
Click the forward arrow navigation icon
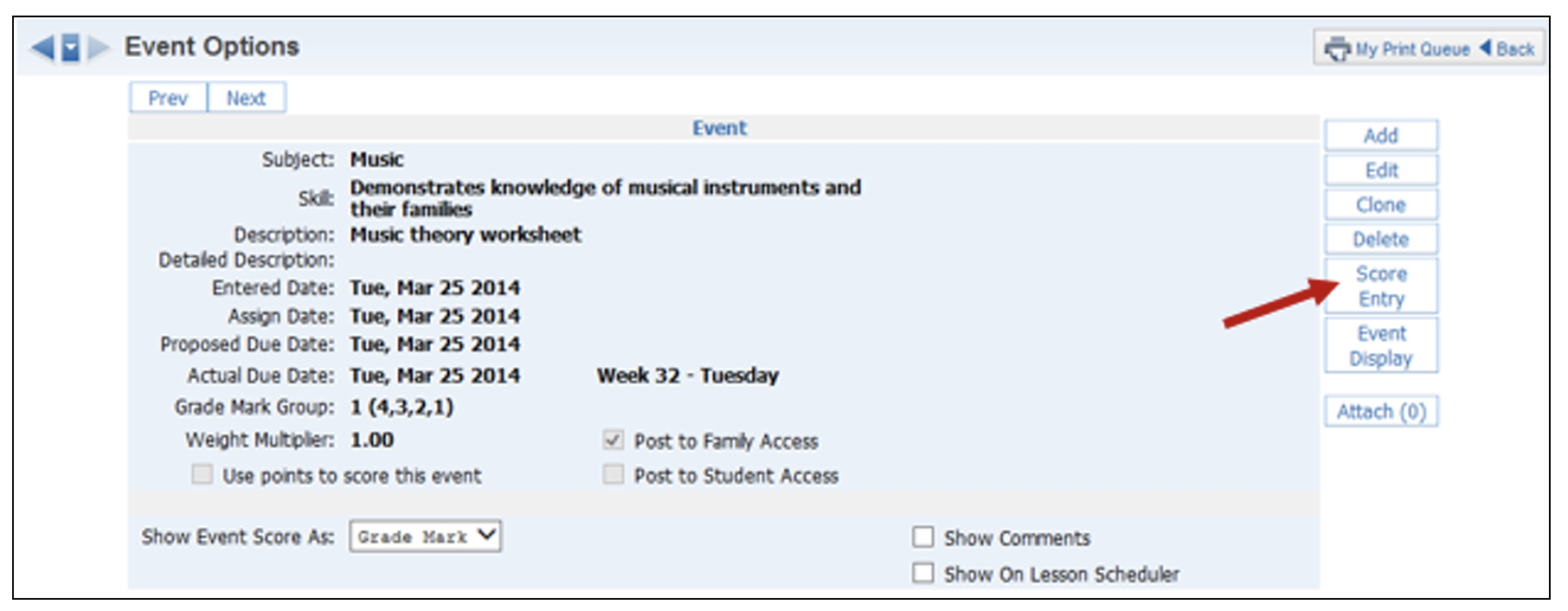coord(100,48)
